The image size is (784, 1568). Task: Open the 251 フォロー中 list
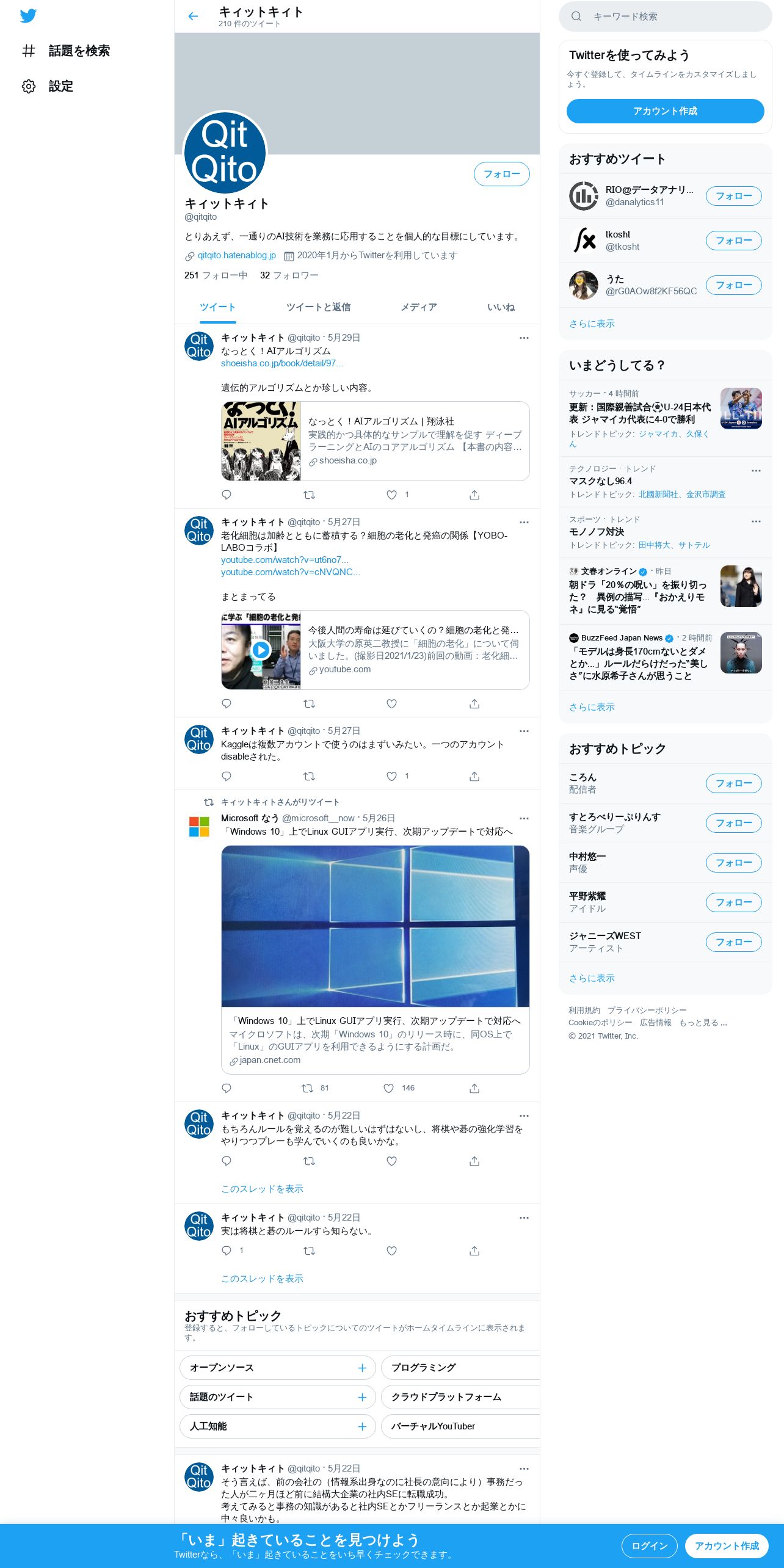(x=216, y=275)
